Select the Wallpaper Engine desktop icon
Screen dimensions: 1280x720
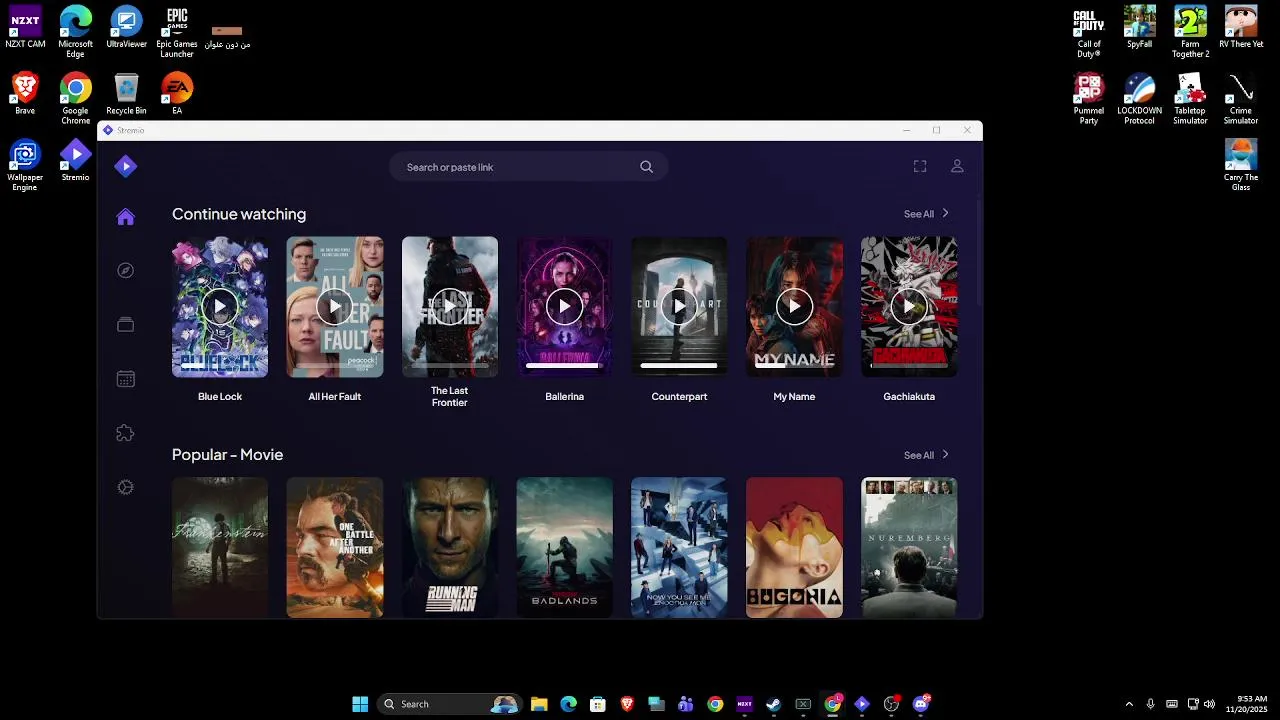[25, 165]
